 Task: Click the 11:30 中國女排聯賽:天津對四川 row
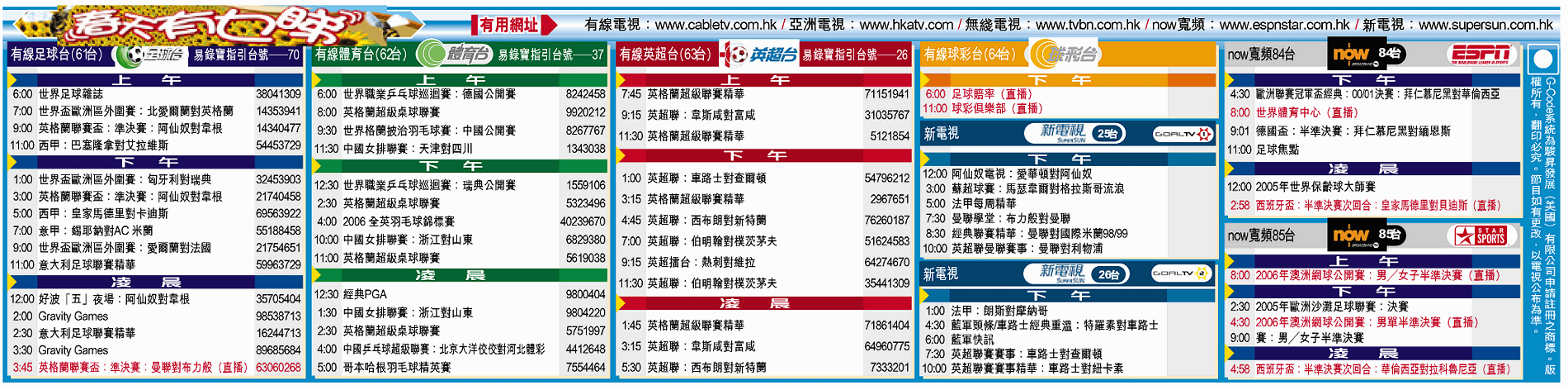click(460, 149)
